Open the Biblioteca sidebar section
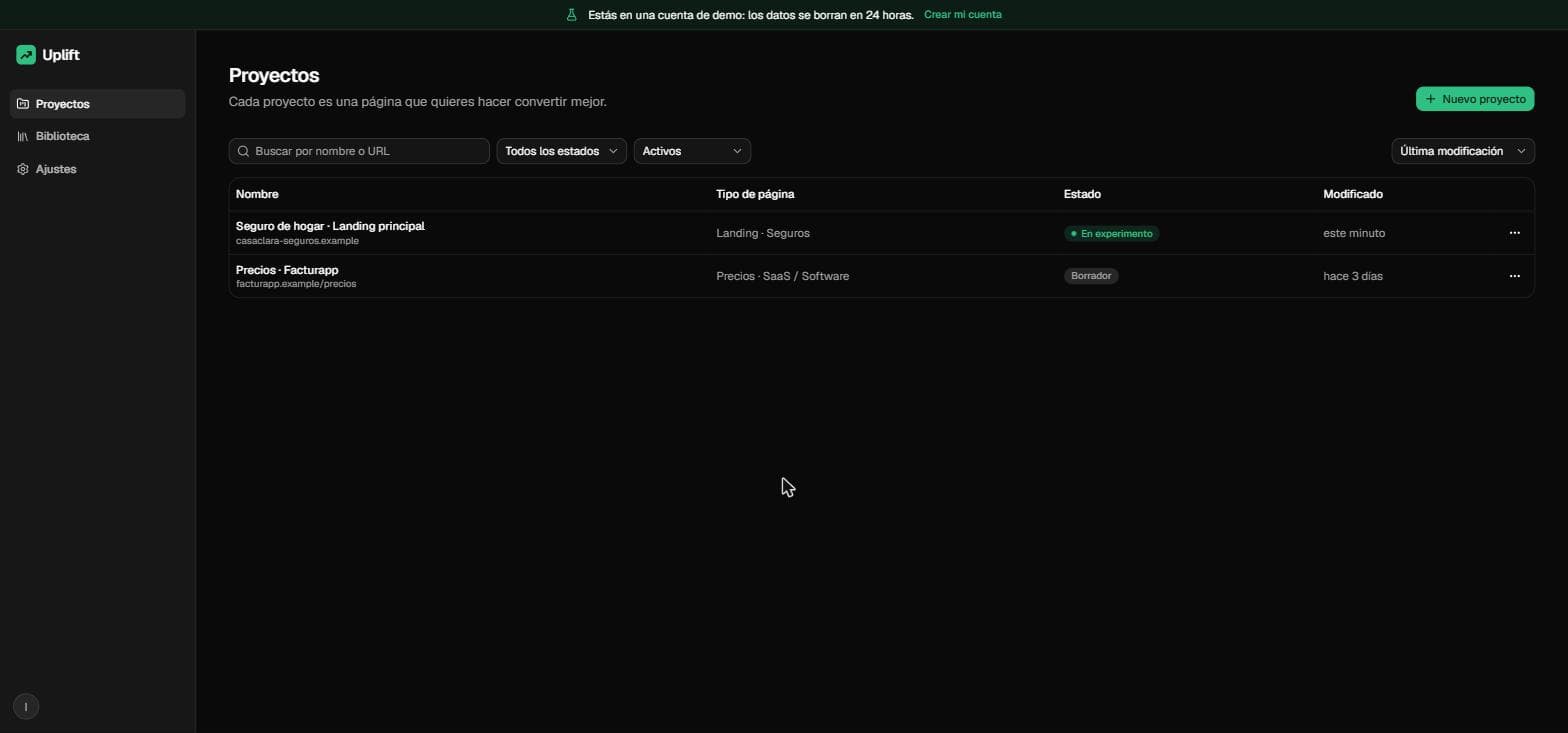The width and height of the screenshot is (1568, 733). point(98,136)
